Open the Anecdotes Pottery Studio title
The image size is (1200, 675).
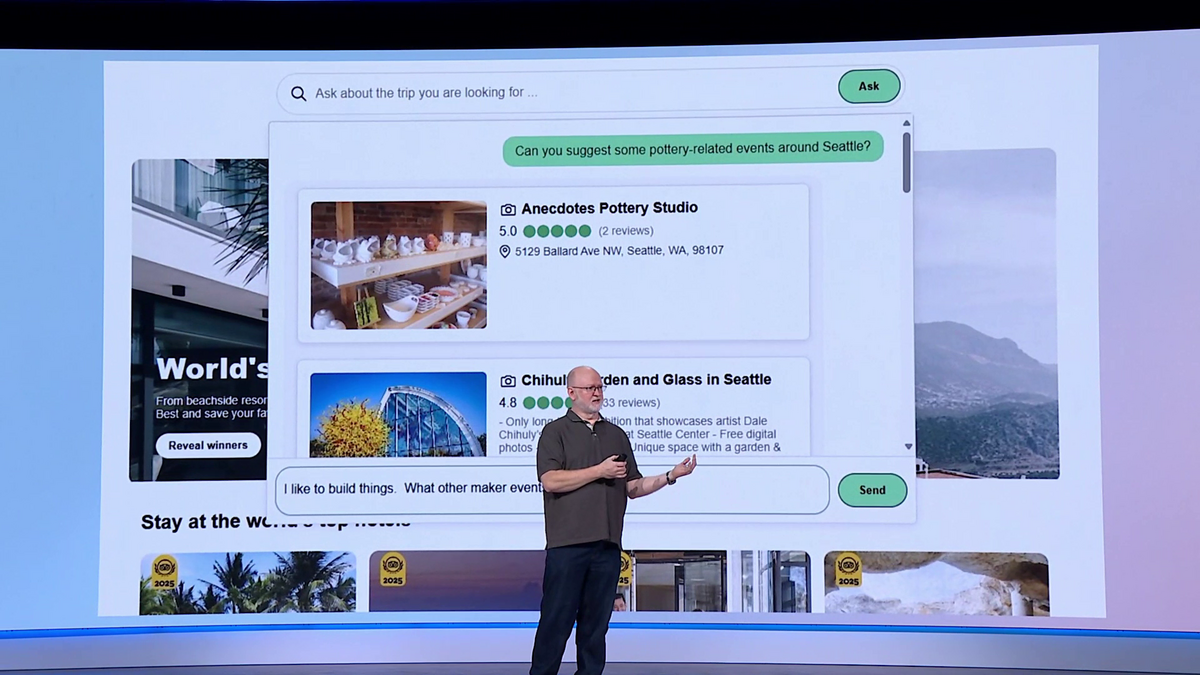(609, 208)
